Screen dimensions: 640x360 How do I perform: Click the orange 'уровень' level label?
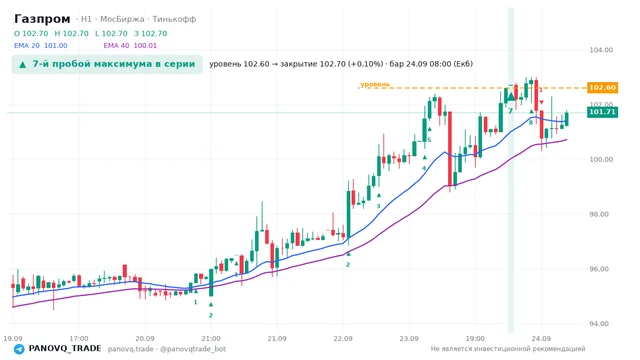[375, 84]
